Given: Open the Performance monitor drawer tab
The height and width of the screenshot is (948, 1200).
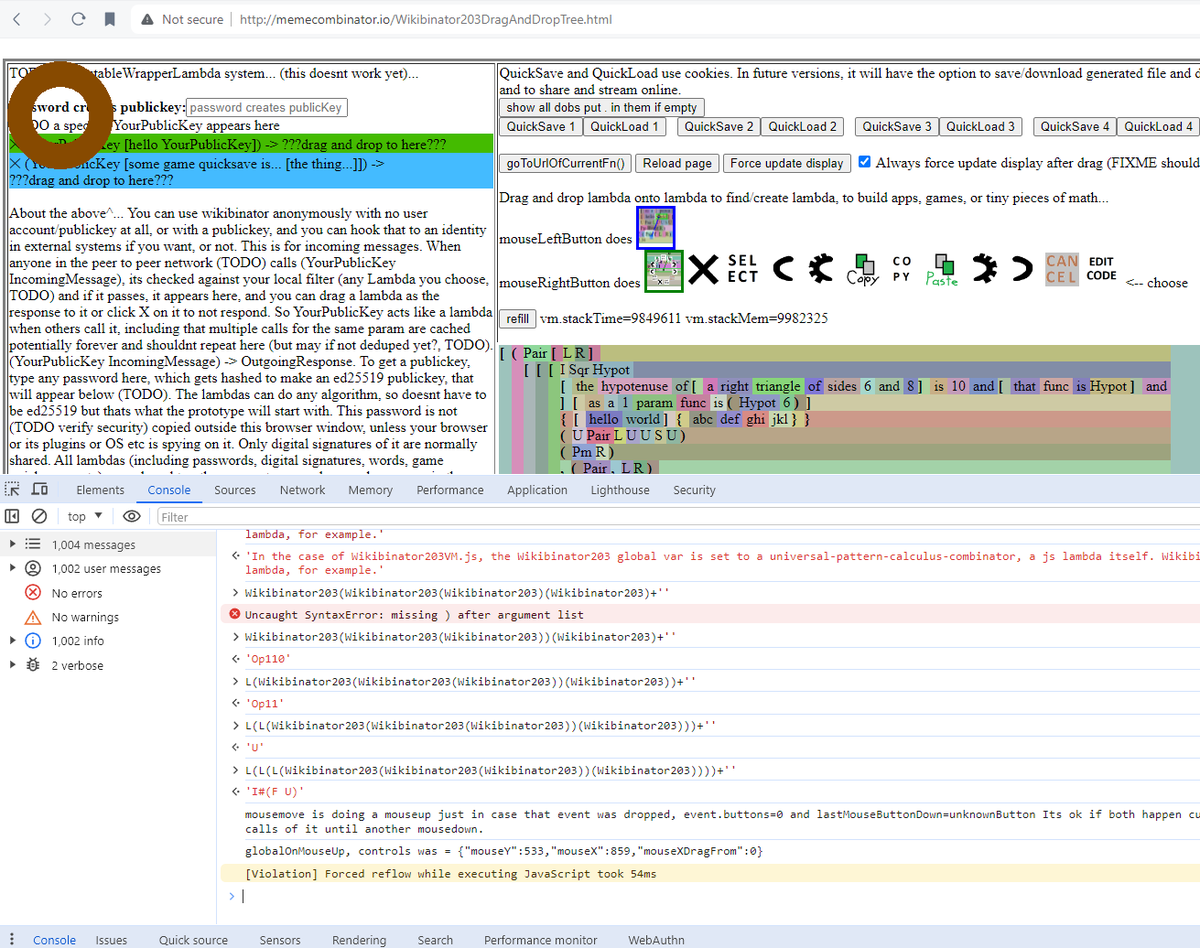Looking at the screenshot, I should [x=540, y=940].
